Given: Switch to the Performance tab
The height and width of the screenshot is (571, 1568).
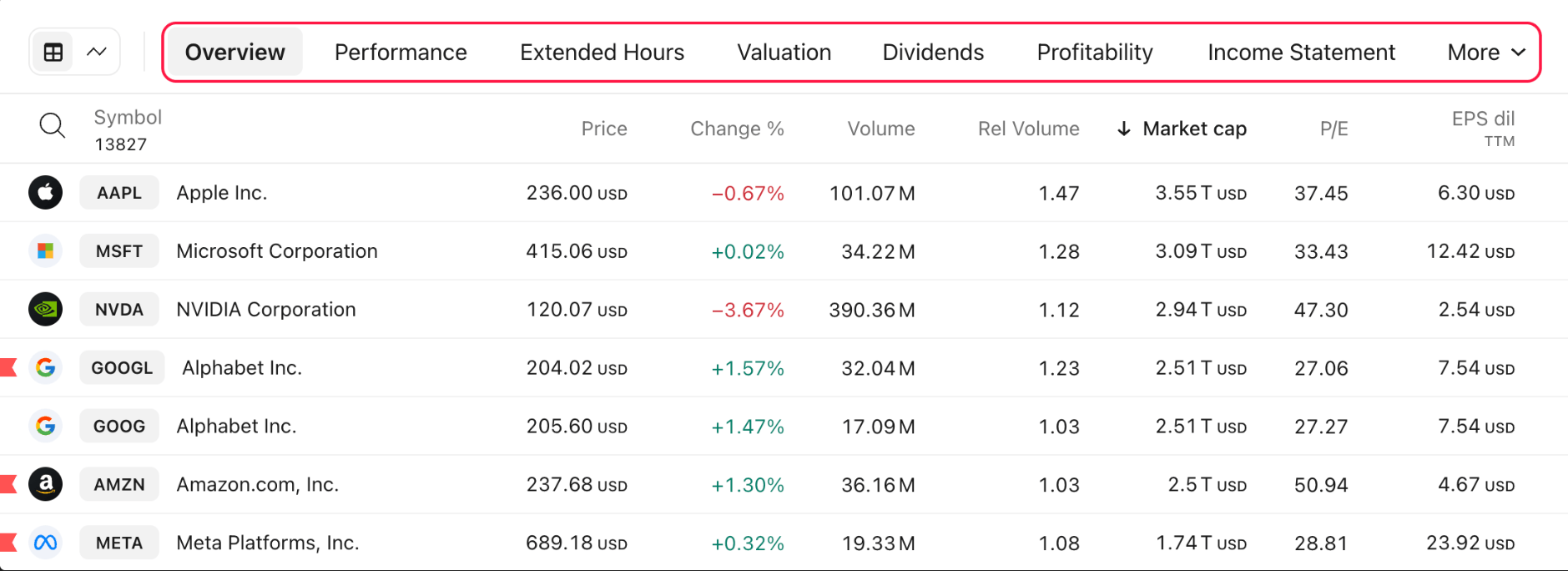Looking at the screenshot, I should coord(401,53).
